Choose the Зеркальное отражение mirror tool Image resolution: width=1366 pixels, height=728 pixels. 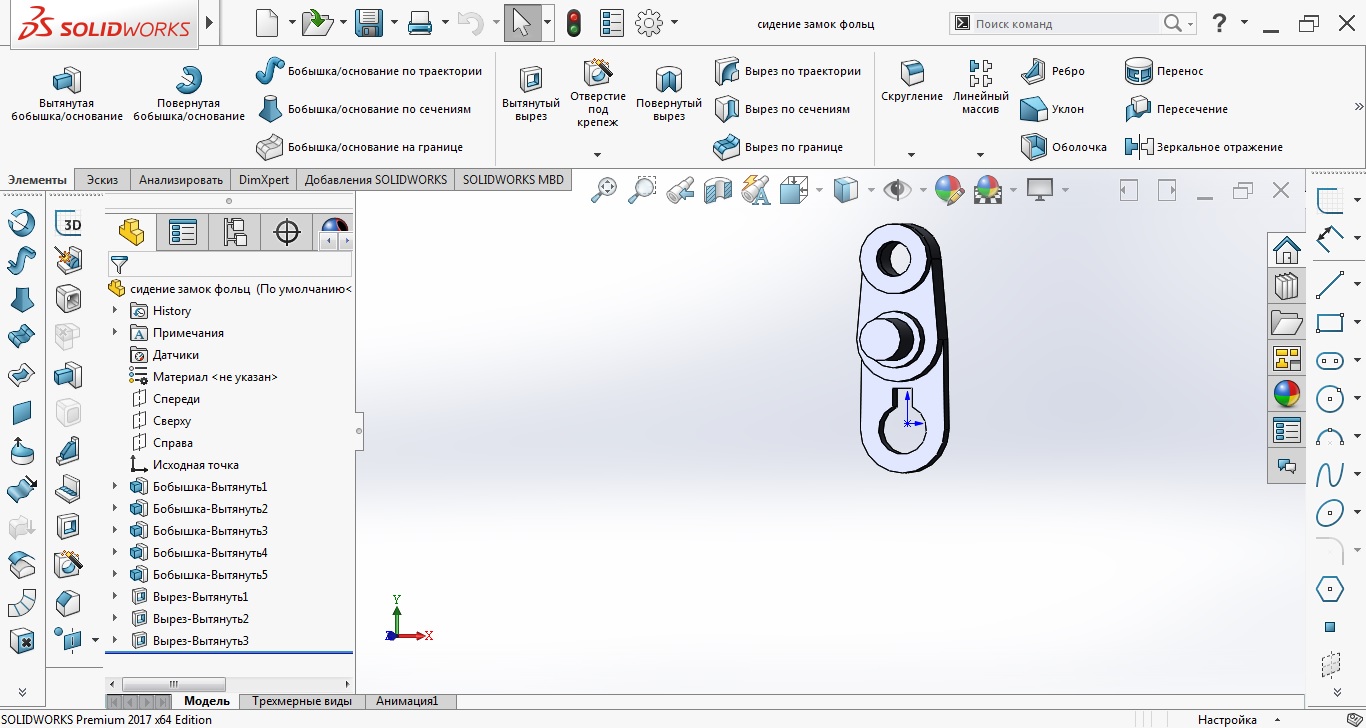pos(1204,147)
